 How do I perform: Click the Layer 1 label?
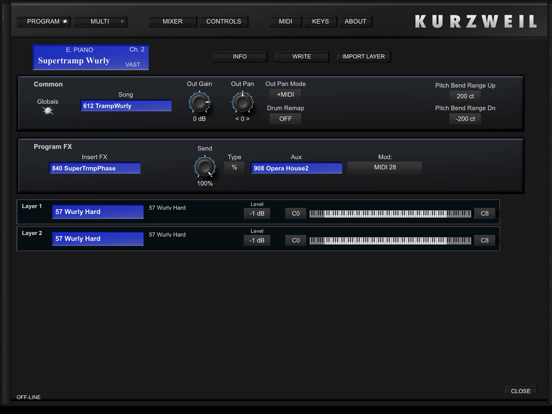coord(32,206)
